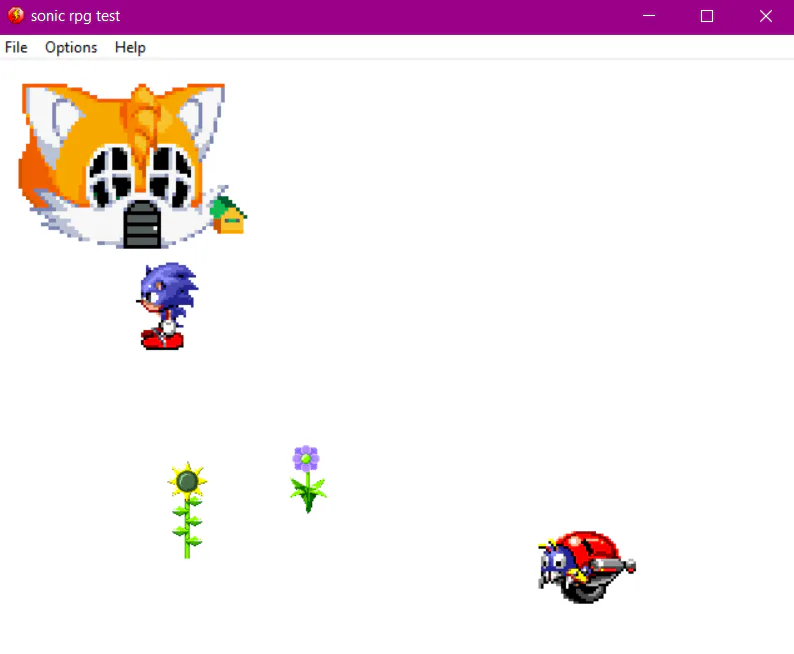
Task: Click the 'sonic rpg test' window title
Action: click(x=75, y=16)
